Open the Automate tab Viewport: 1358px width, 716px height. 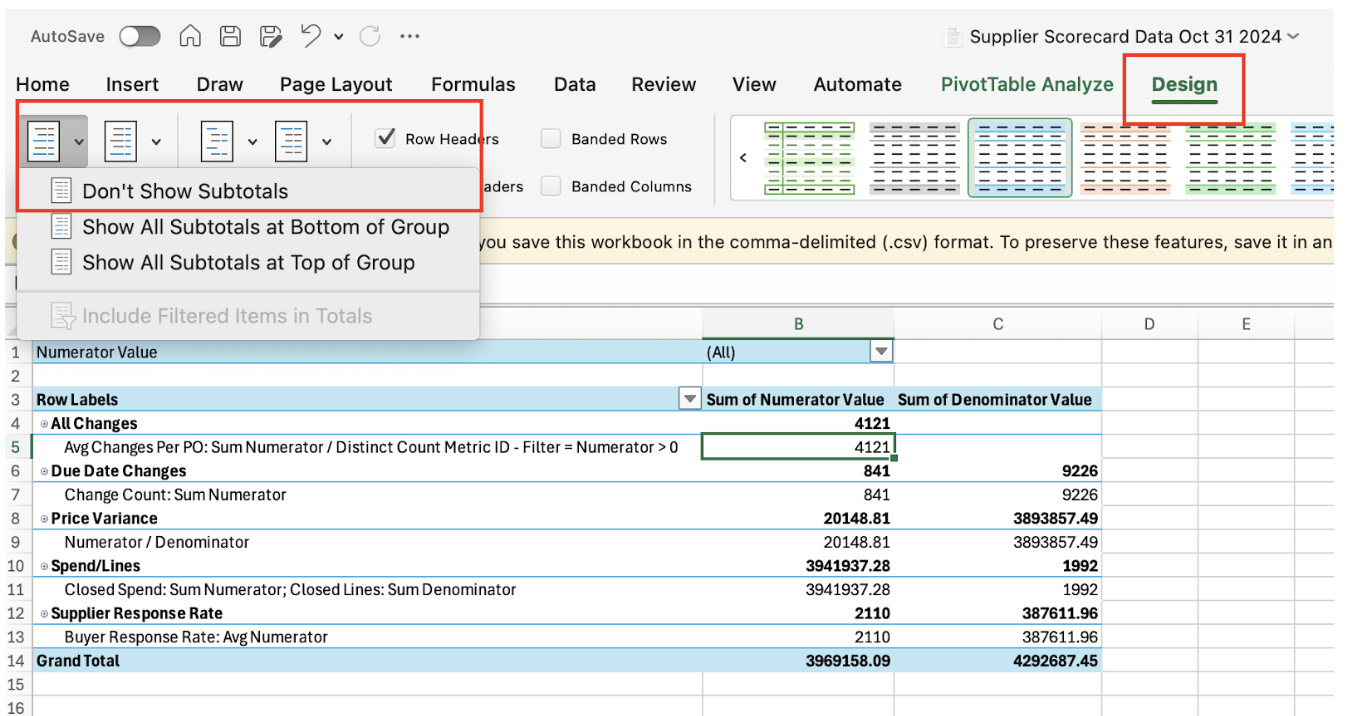point(858,85)
